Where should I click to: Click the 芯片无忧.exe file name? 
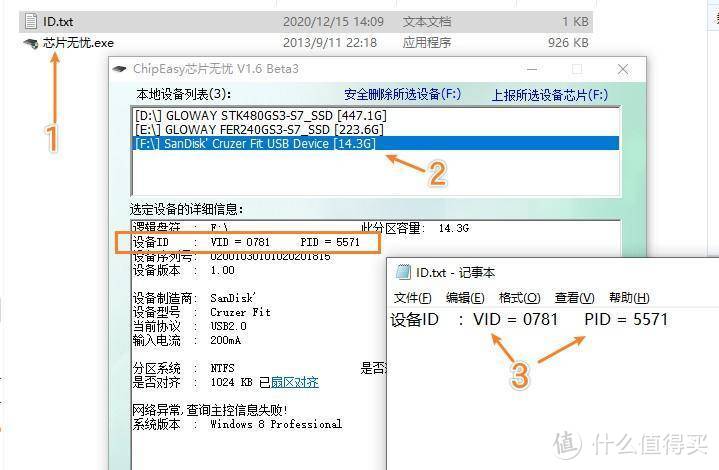point(78,43)
